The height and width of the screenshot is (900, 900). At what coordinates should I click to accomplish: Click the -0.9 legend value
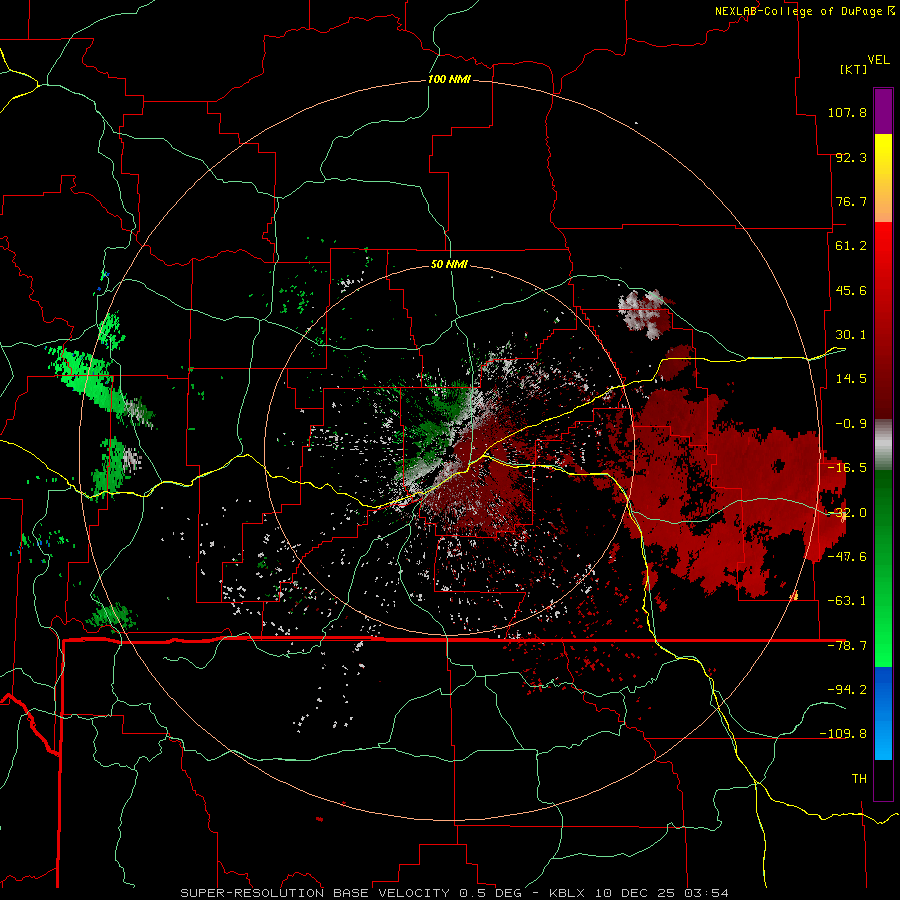pyautogui.click(x=851, y=424)
